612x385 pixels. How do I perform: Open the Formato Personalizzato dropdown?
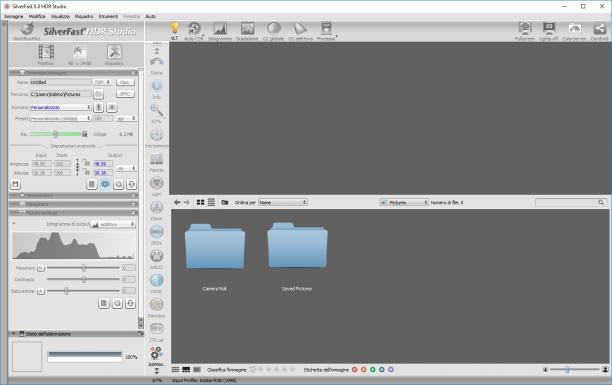coord(60,107)
